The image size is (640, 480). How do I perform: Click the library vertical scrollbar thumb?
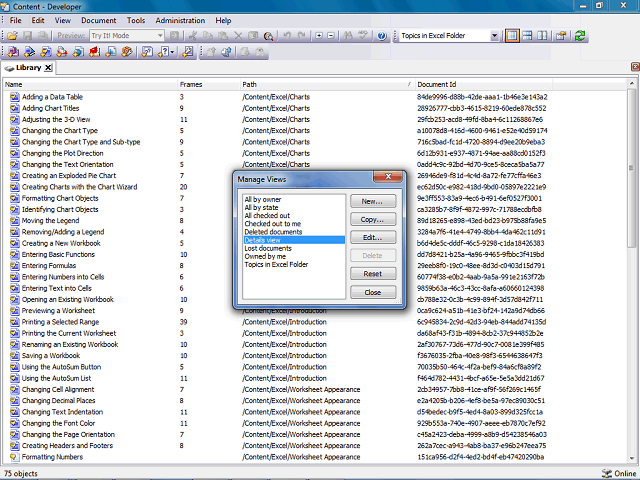(x=631, y=168)
